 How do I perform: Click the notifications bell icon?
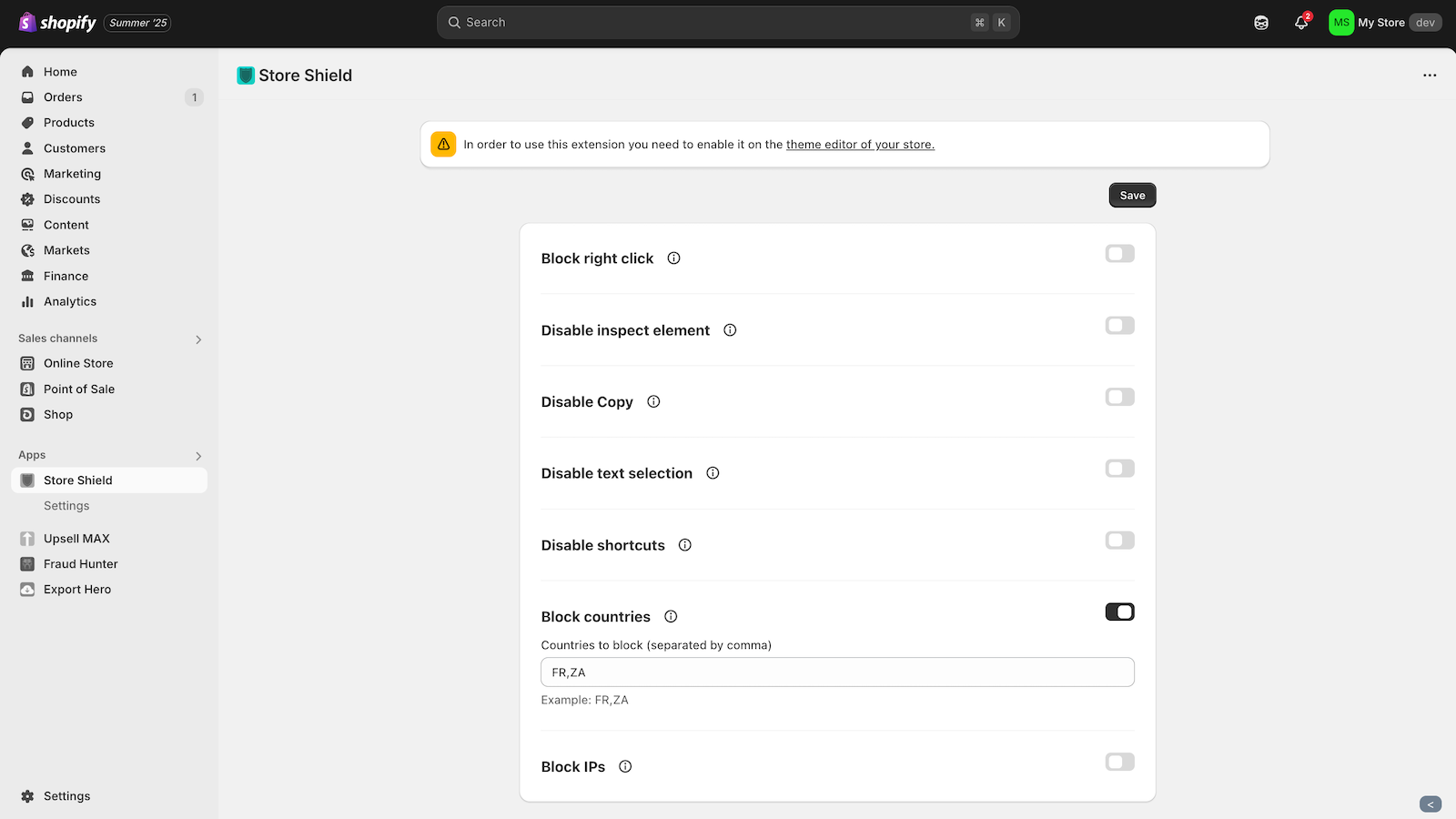(x=1300, y=23)
